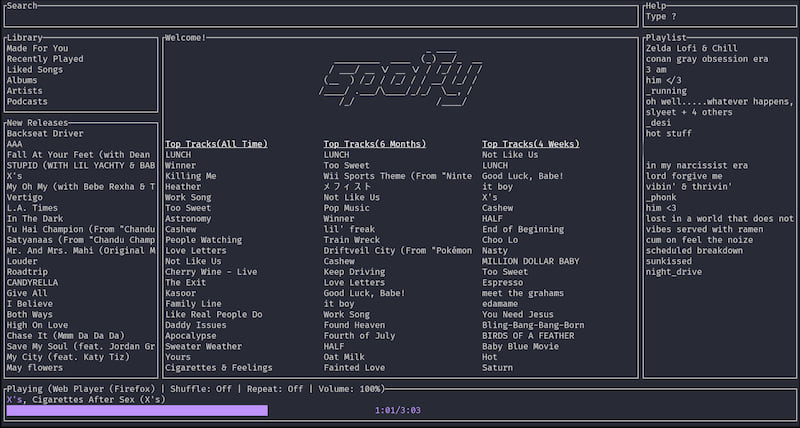This screenshot has width=800, height=428.
Task: Select BIRDS OF A FEATHER track
Action: point(528,336)
